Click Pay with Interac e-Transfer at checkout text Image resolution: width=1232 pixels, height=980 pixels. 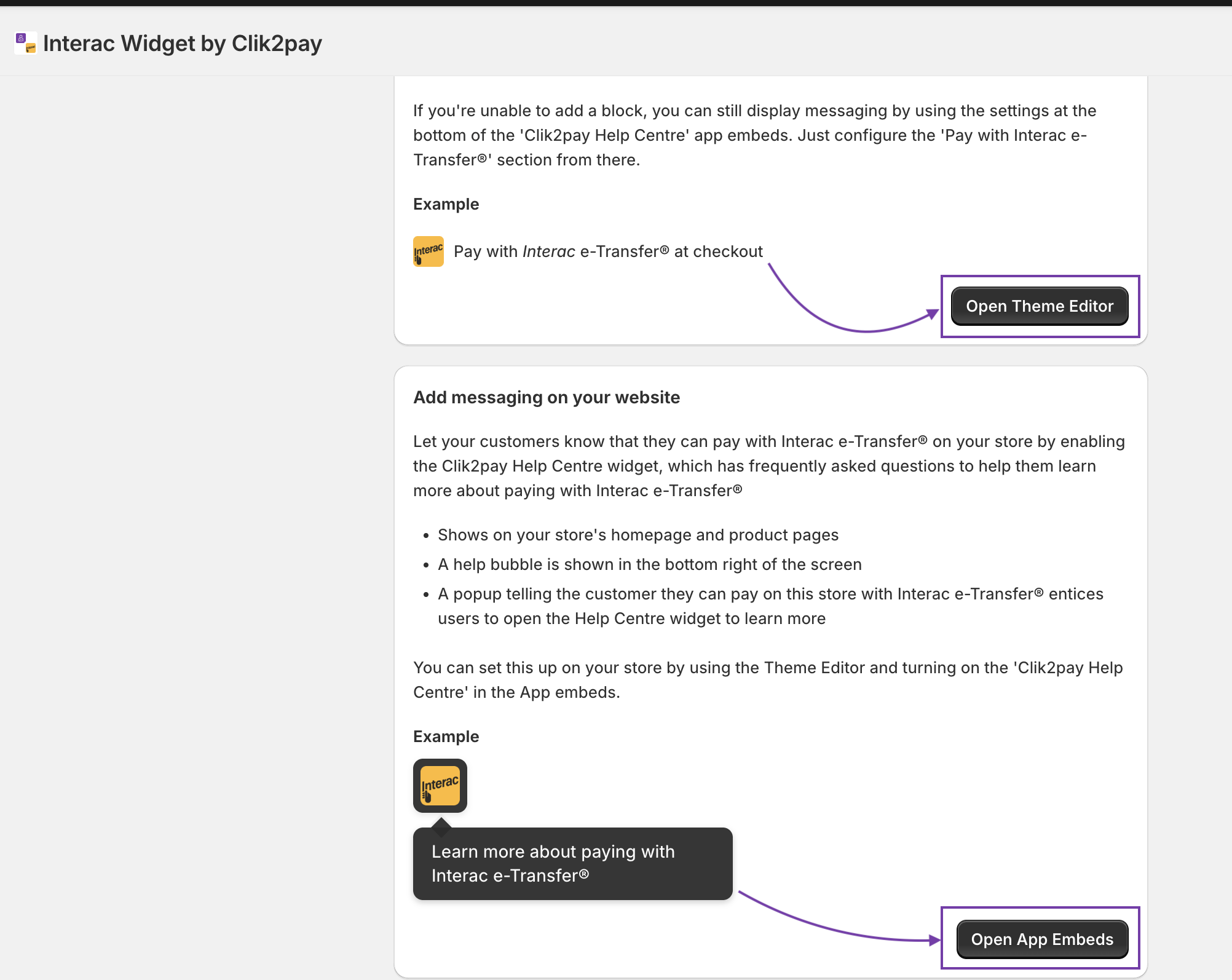pyautogui.click(x=608, y=251)
